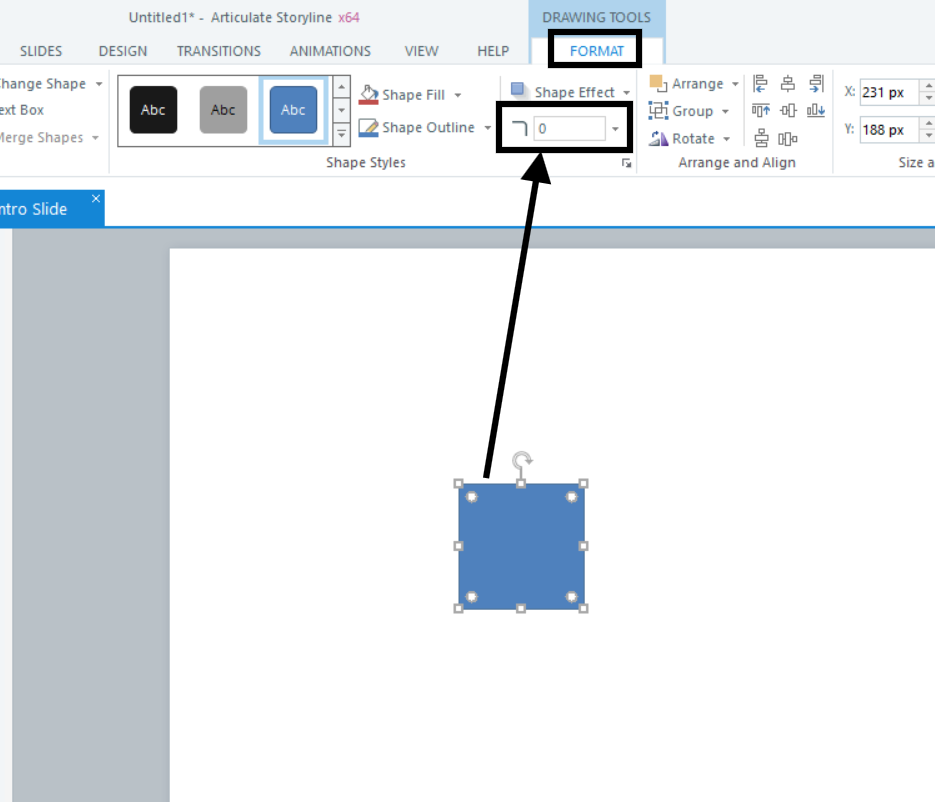935x802 pixels.
Task: Open the Shape Styles dialog launcher
Action: 626,163
